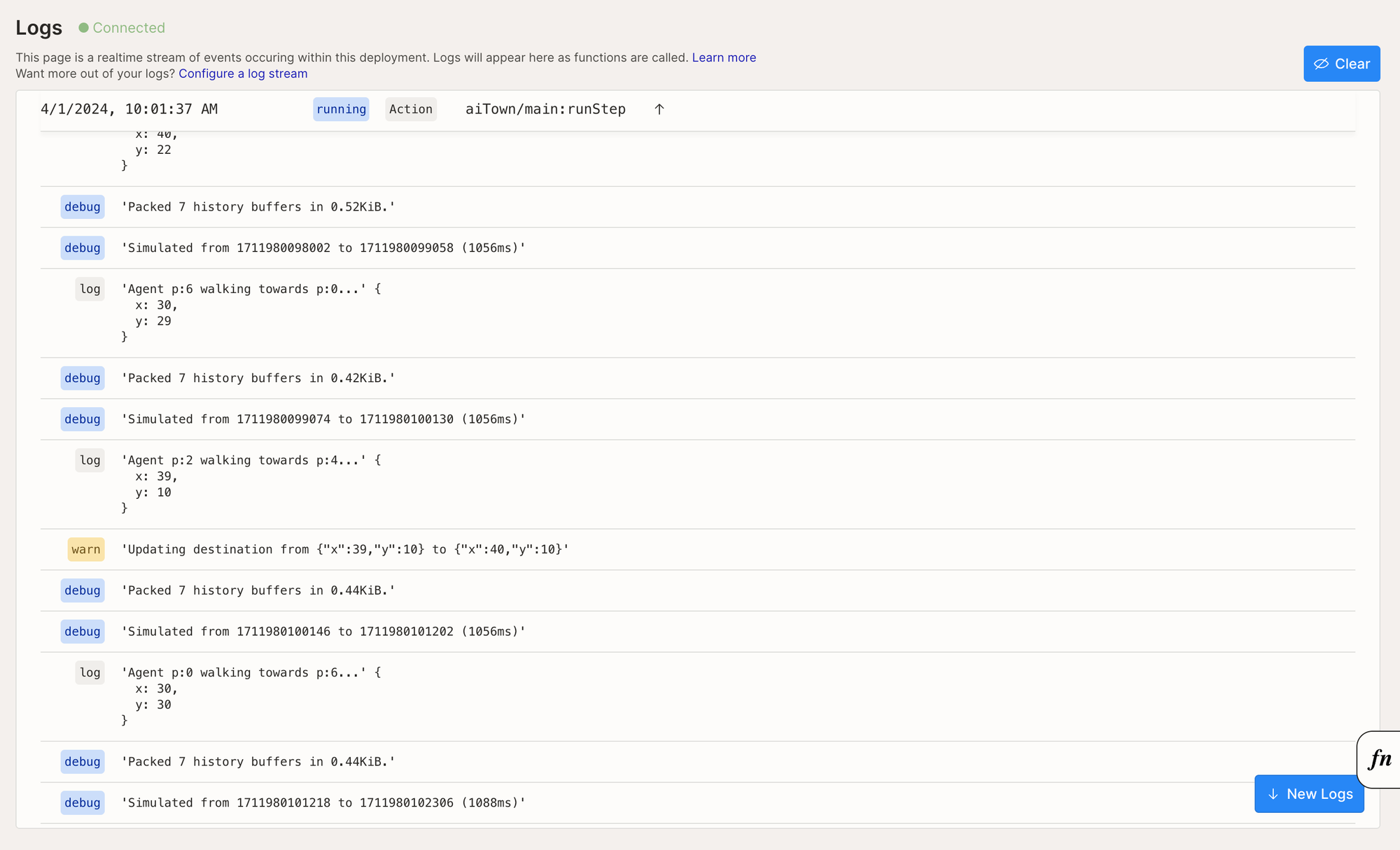Open the fn function runner tab
Viewport: 1400px width, 850px height.
(1380, 759)
